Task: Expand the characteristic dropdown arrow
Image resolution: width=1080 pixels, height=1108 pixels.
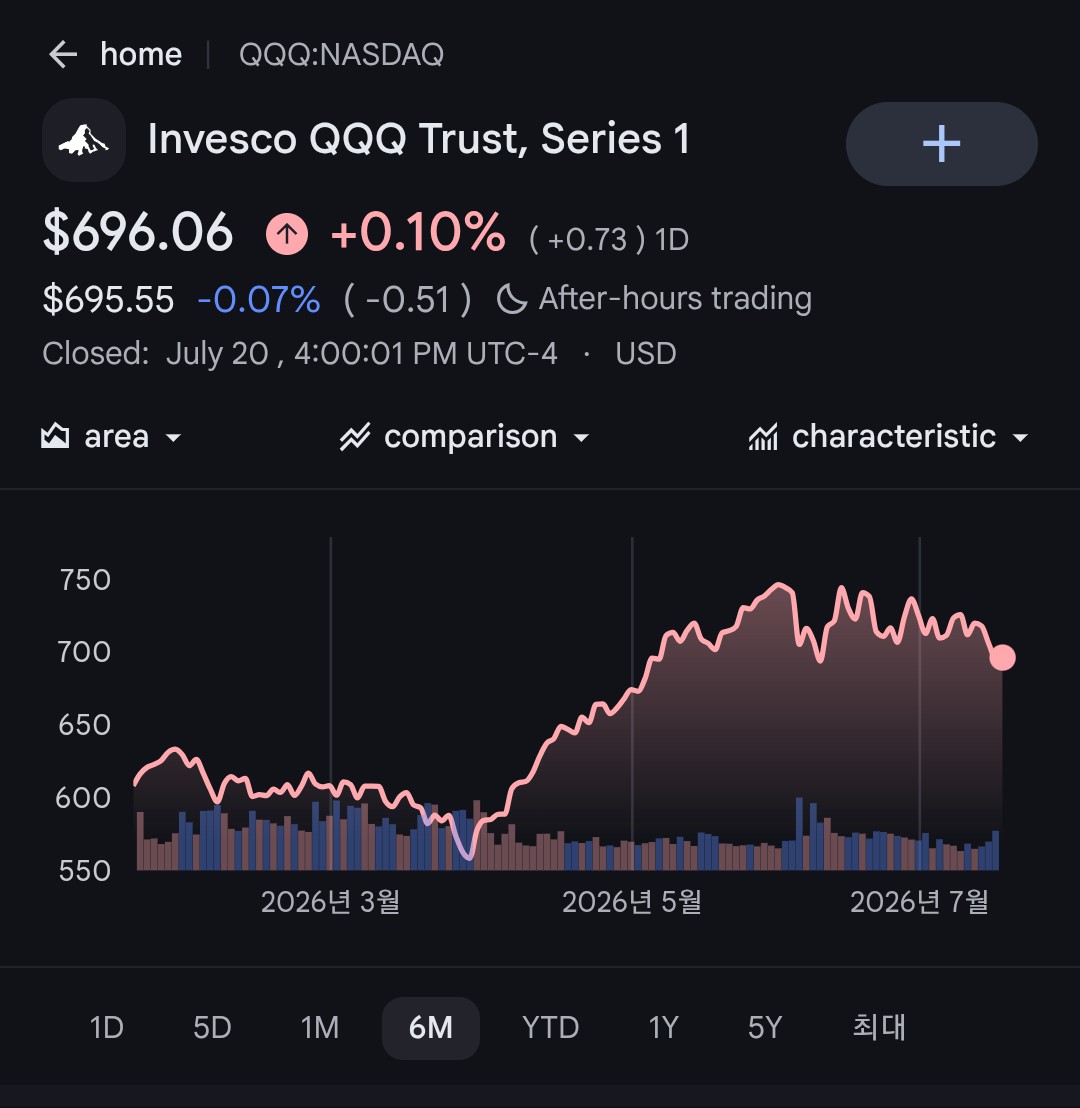Action: click(1020, 438)
